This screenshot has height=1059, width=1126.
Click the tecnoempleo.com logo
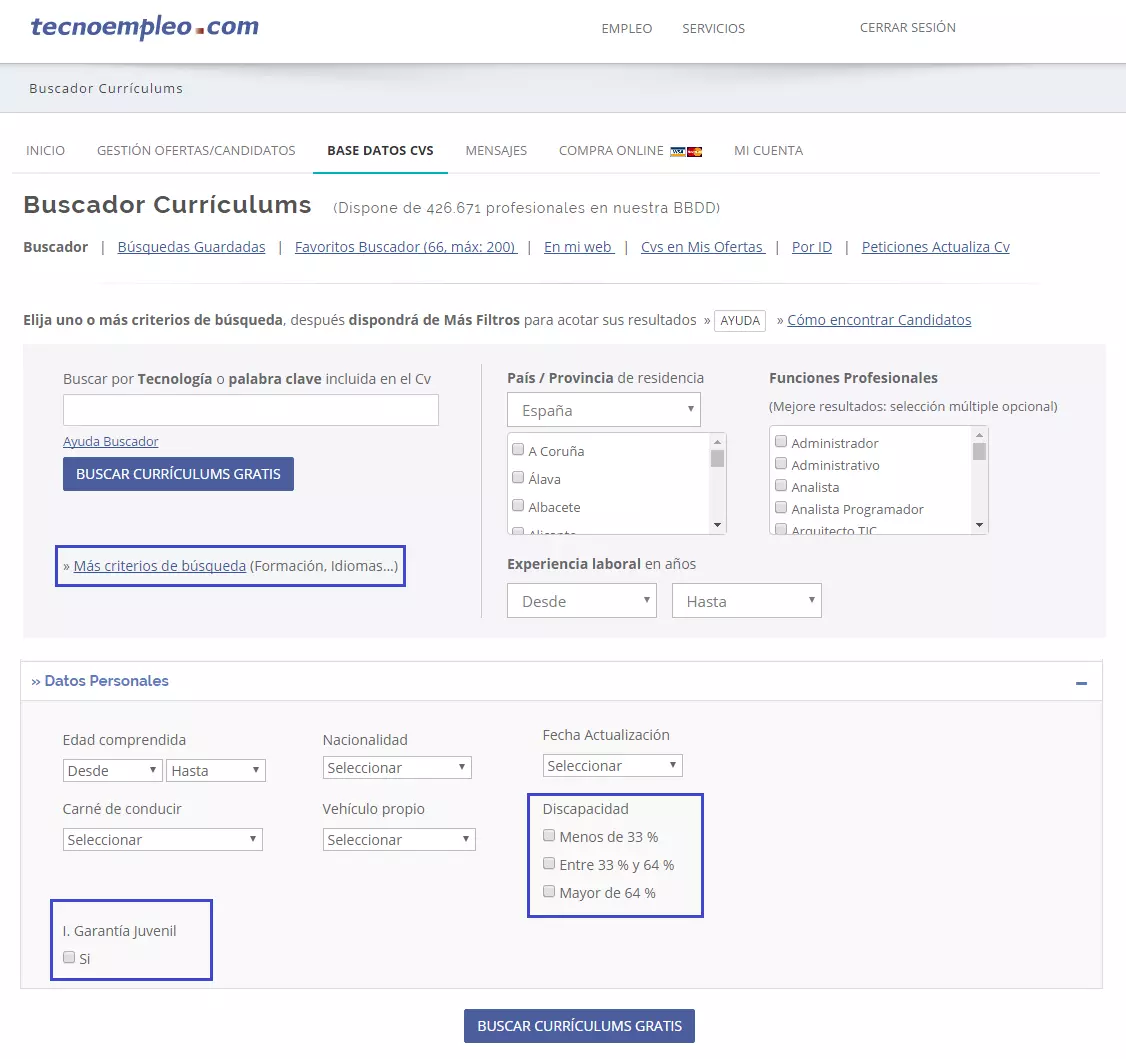(x=144, y=27)
